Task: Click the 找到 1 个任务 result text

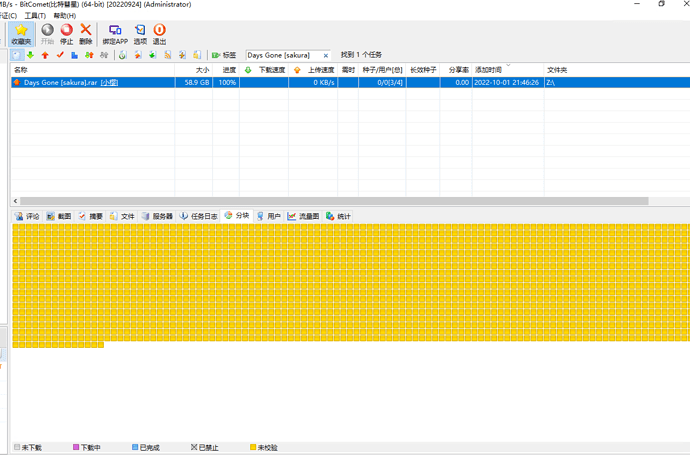Action: tap(361, 55)
